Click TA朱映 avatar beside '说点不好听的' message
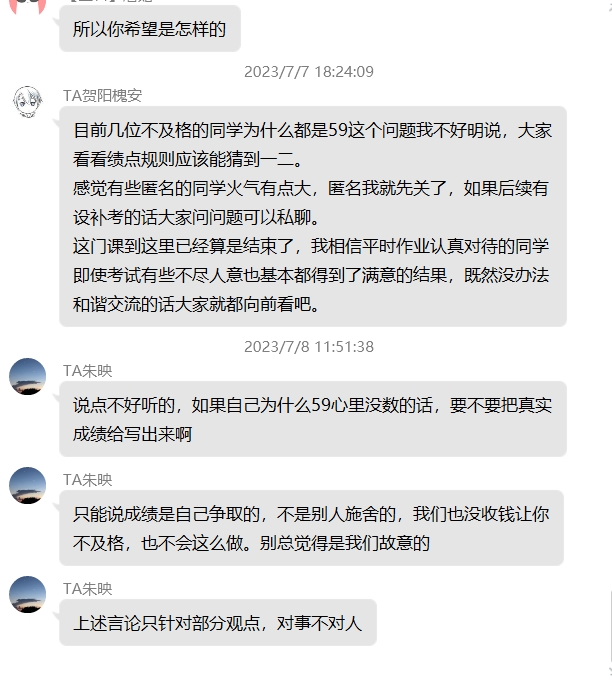The height and width of the screenshot is (680, 612). (x=28, y=376)
